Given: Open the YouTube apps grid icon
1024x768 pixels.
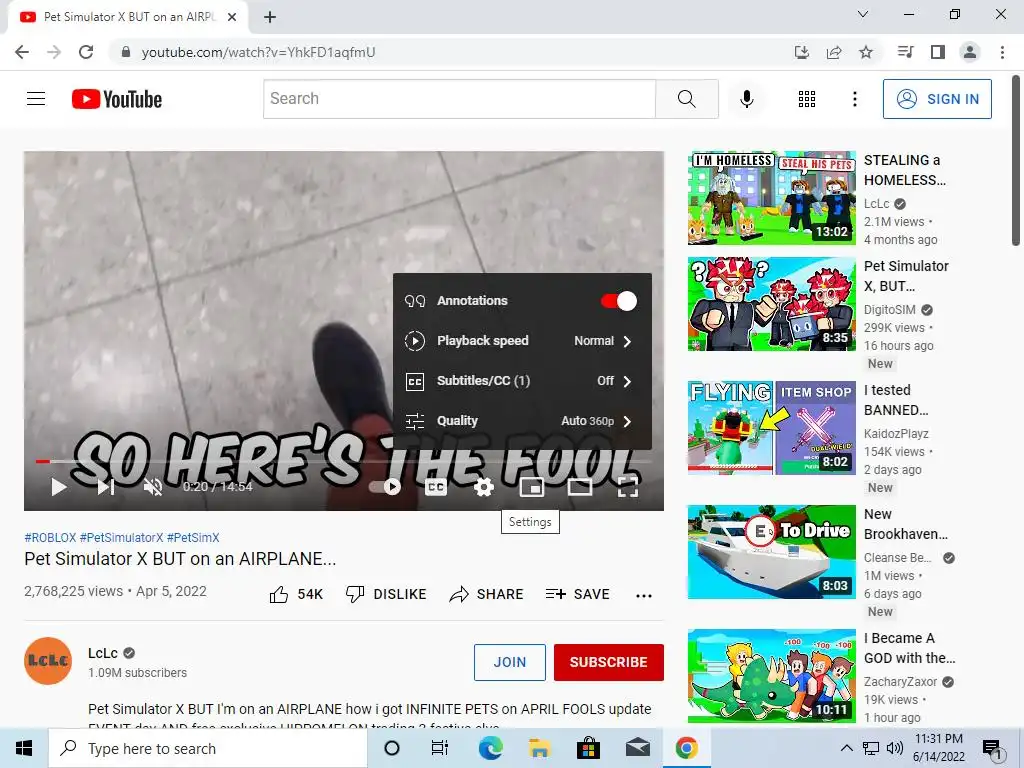Looking at the screenshot, I should coord(807,99).
